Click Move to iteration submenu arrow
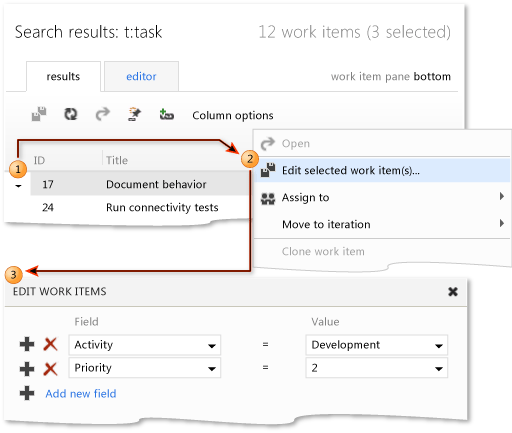512x433 pixels. 502,223
